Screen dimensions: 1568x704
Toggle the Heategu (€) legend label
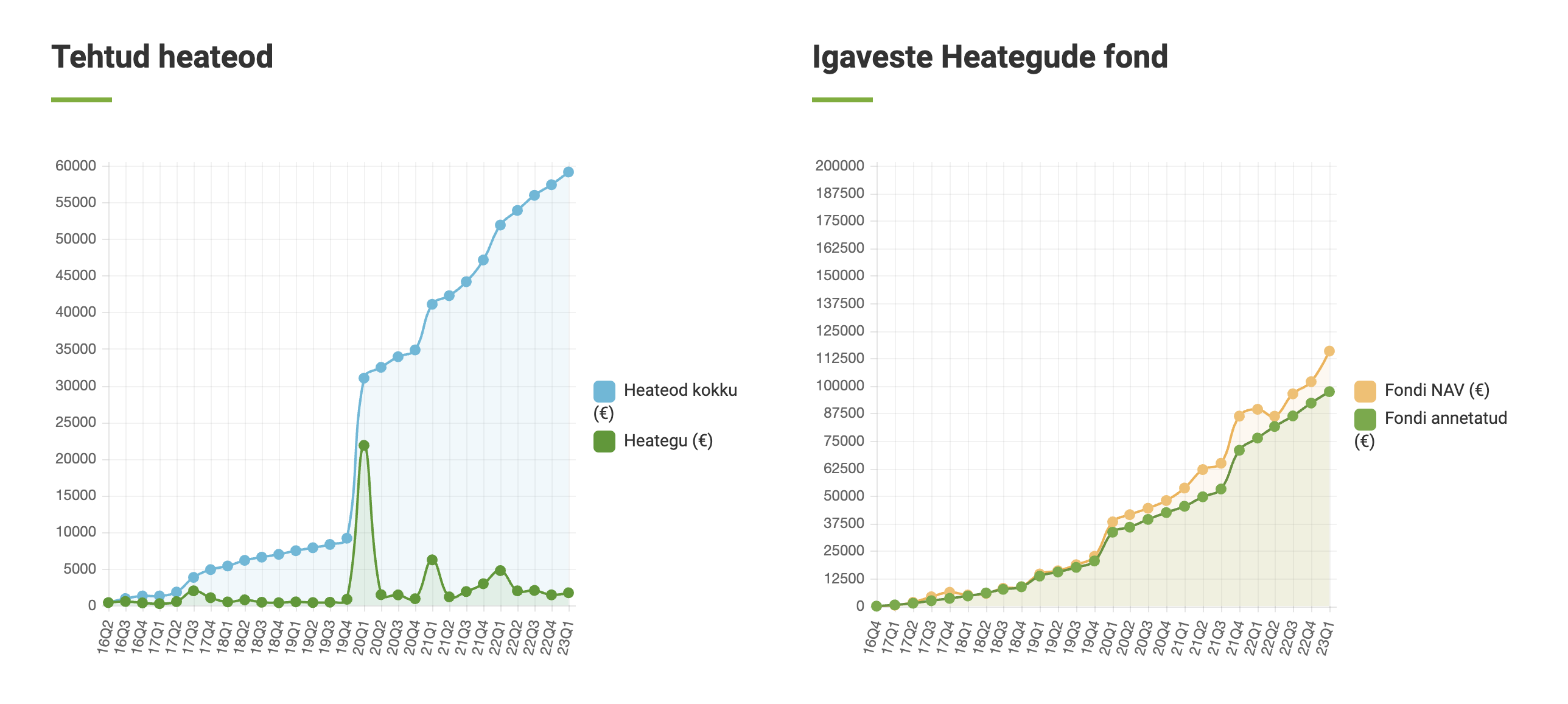668,441
